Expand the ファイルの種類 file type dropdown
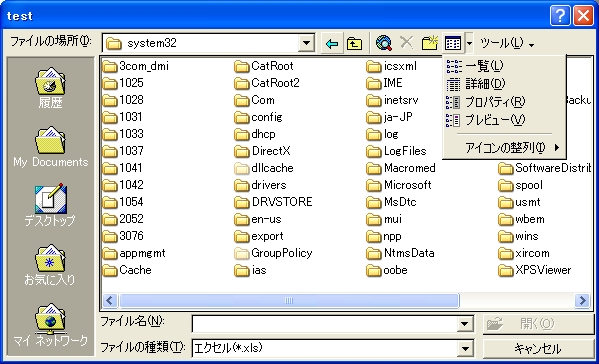This screenshot has width=599, height=364. click(465, 348)
